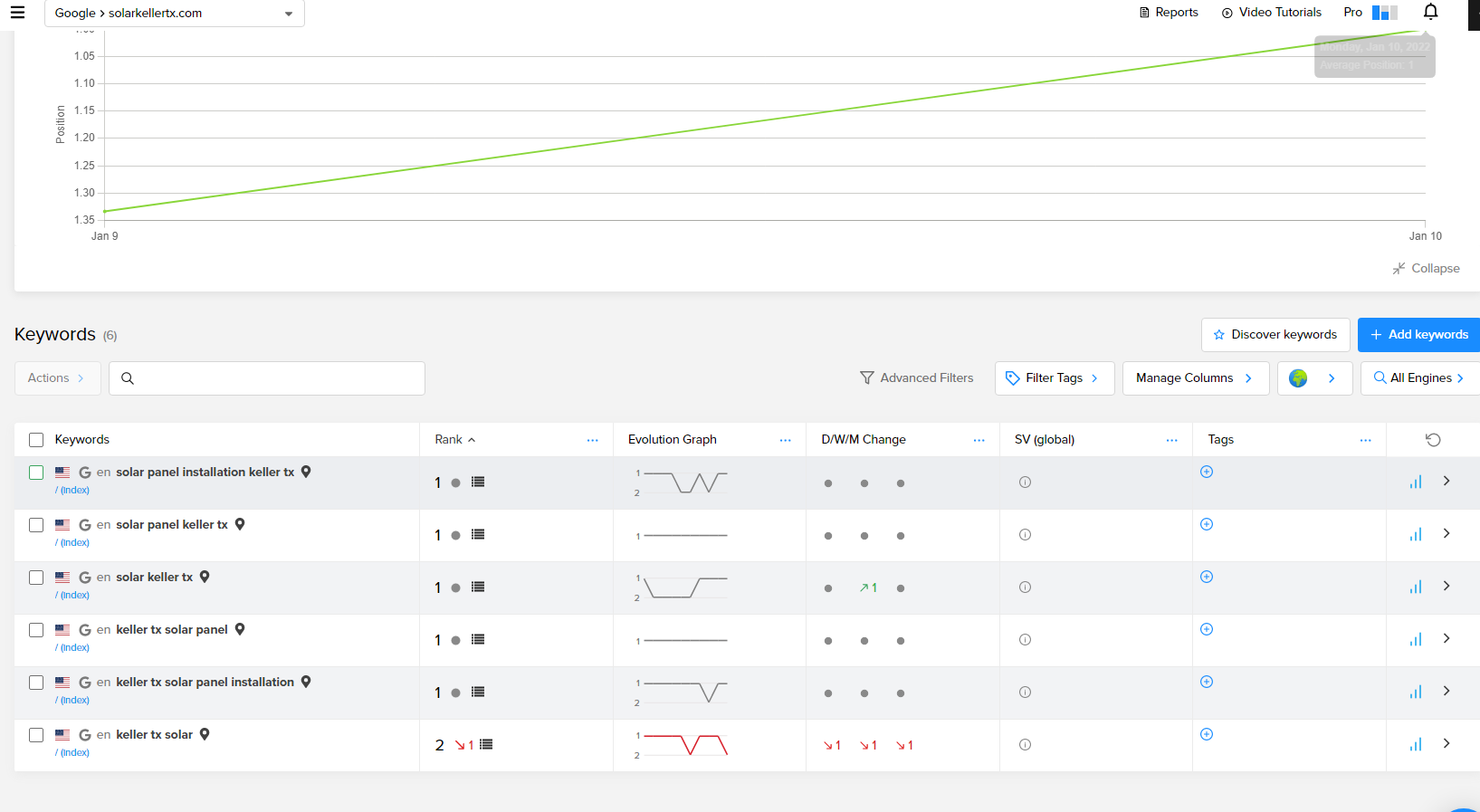Show chart for solar panel installation keller tx
The width and height of the screenshot is (1480, 812).
(1416, 482)
